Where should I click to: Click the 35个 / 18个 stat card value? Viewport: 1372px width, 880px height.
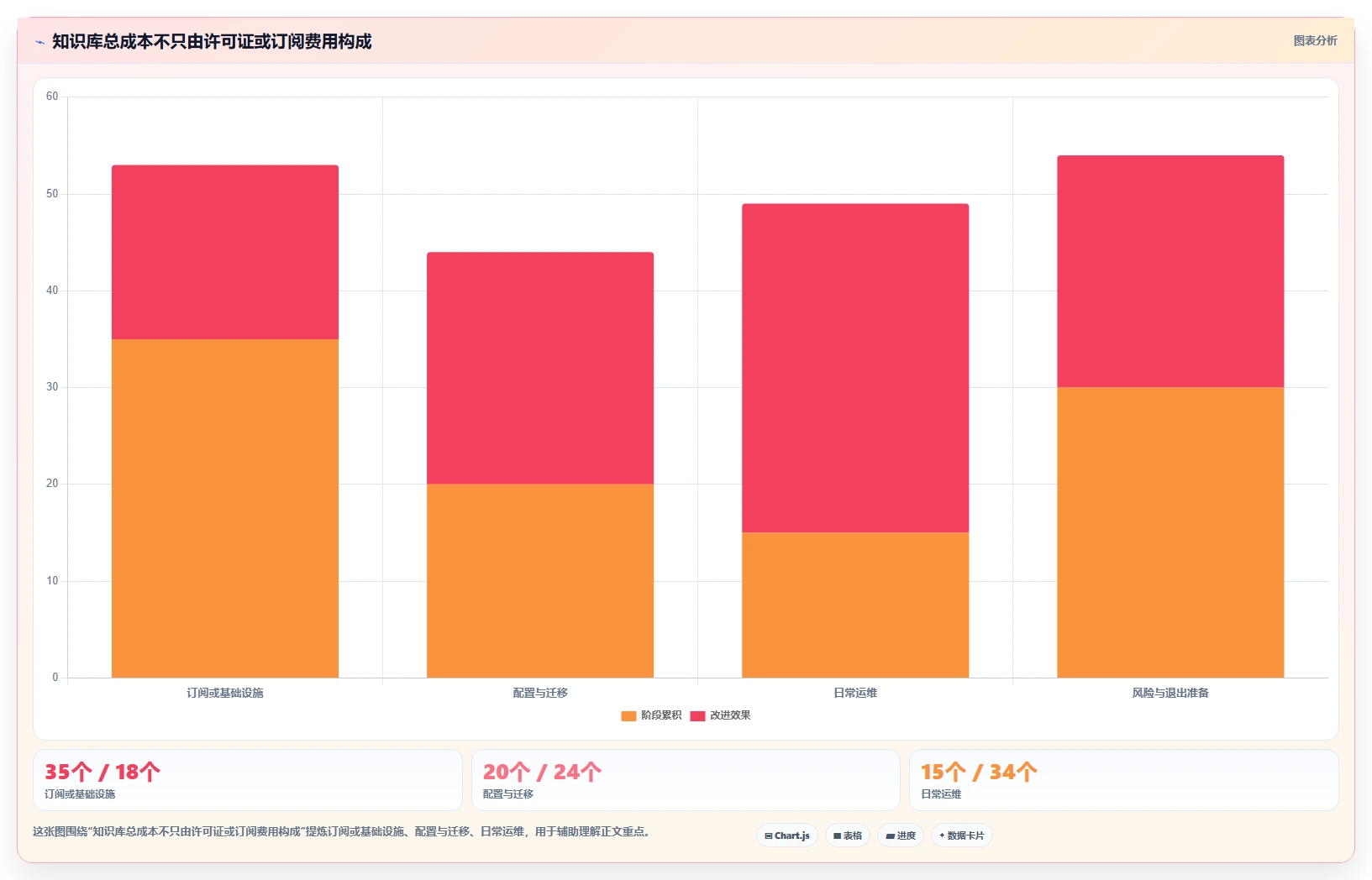click(103, 772)
